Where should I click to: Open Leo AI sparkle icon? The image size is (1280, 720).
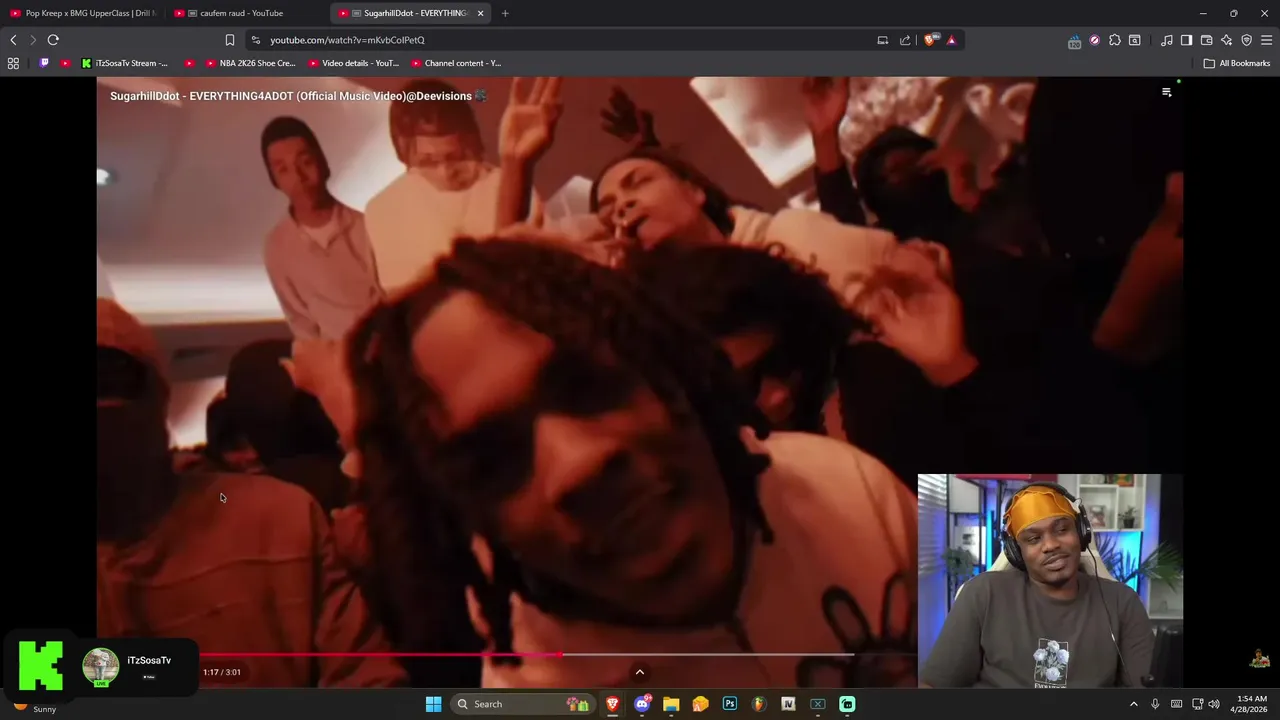(1226, 40)
